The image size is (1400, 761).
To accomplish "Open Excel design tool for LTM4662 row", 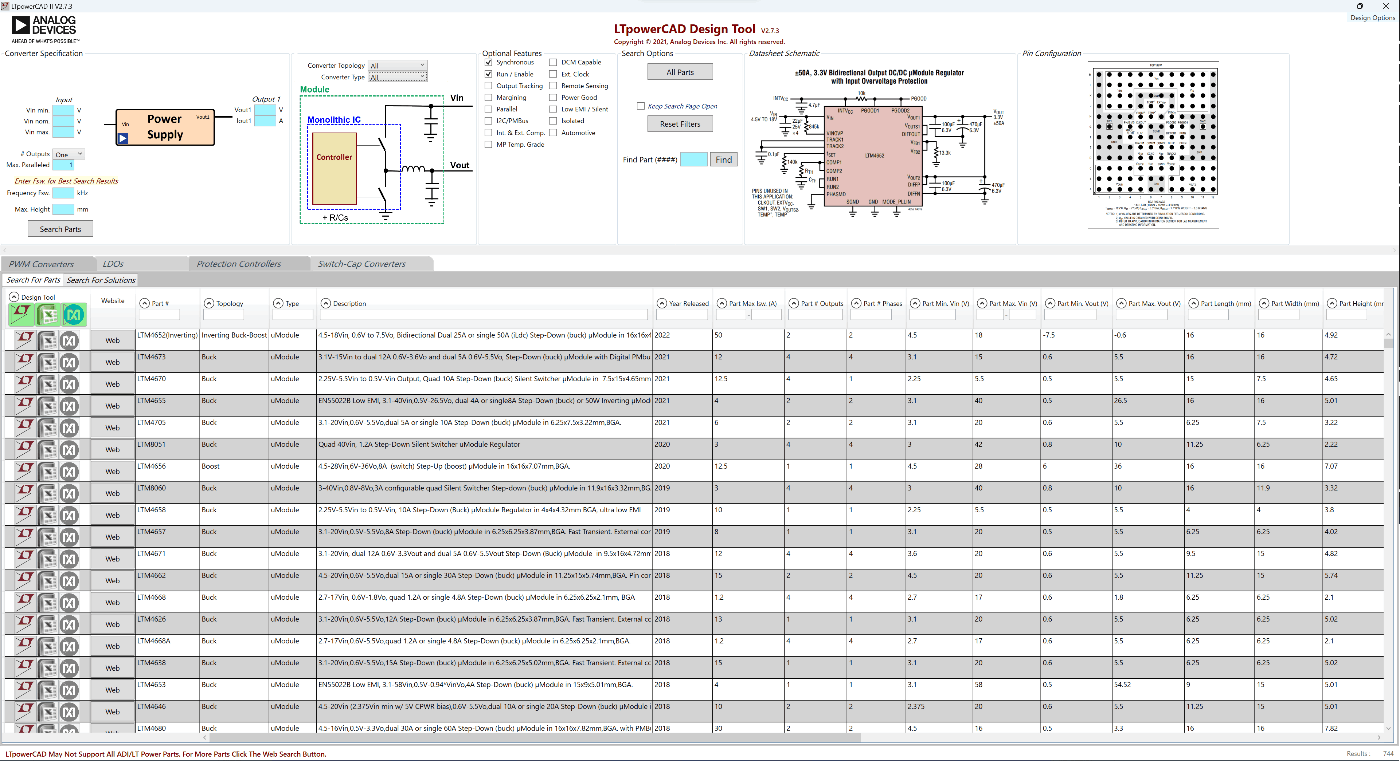I will (x=46, y=580).
